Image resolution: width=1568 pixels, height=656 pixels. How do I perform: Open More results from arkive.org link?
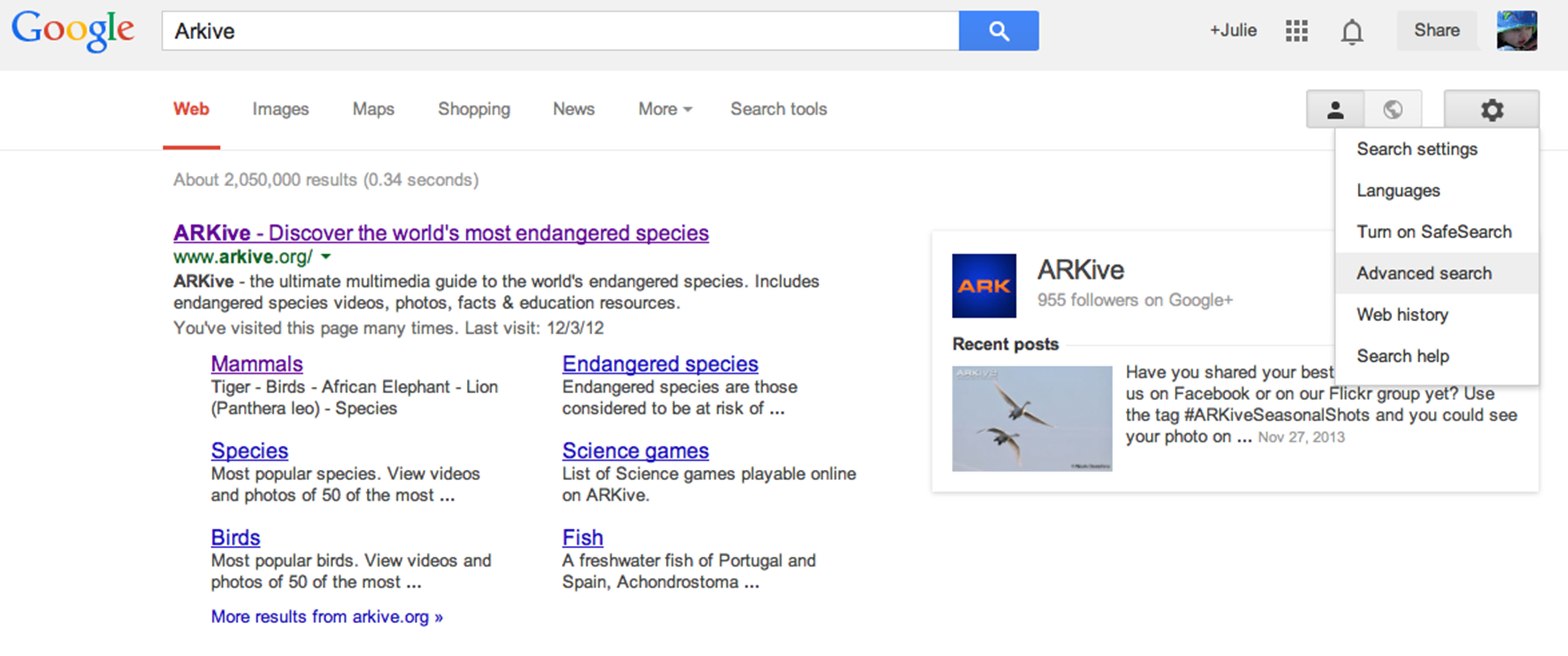(x=326, y=617)
